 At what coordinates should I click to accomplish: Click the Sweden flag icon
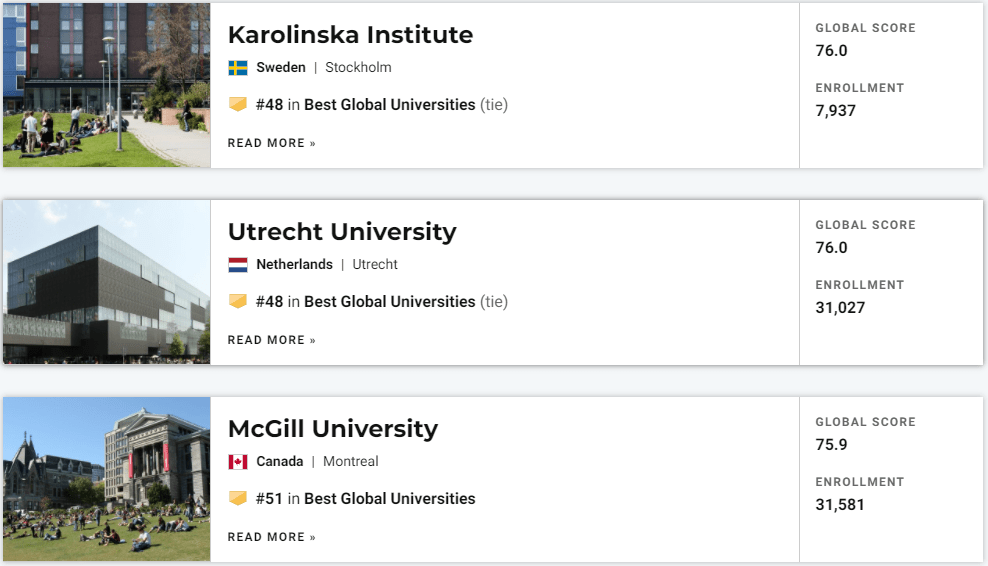pos(238,68)
